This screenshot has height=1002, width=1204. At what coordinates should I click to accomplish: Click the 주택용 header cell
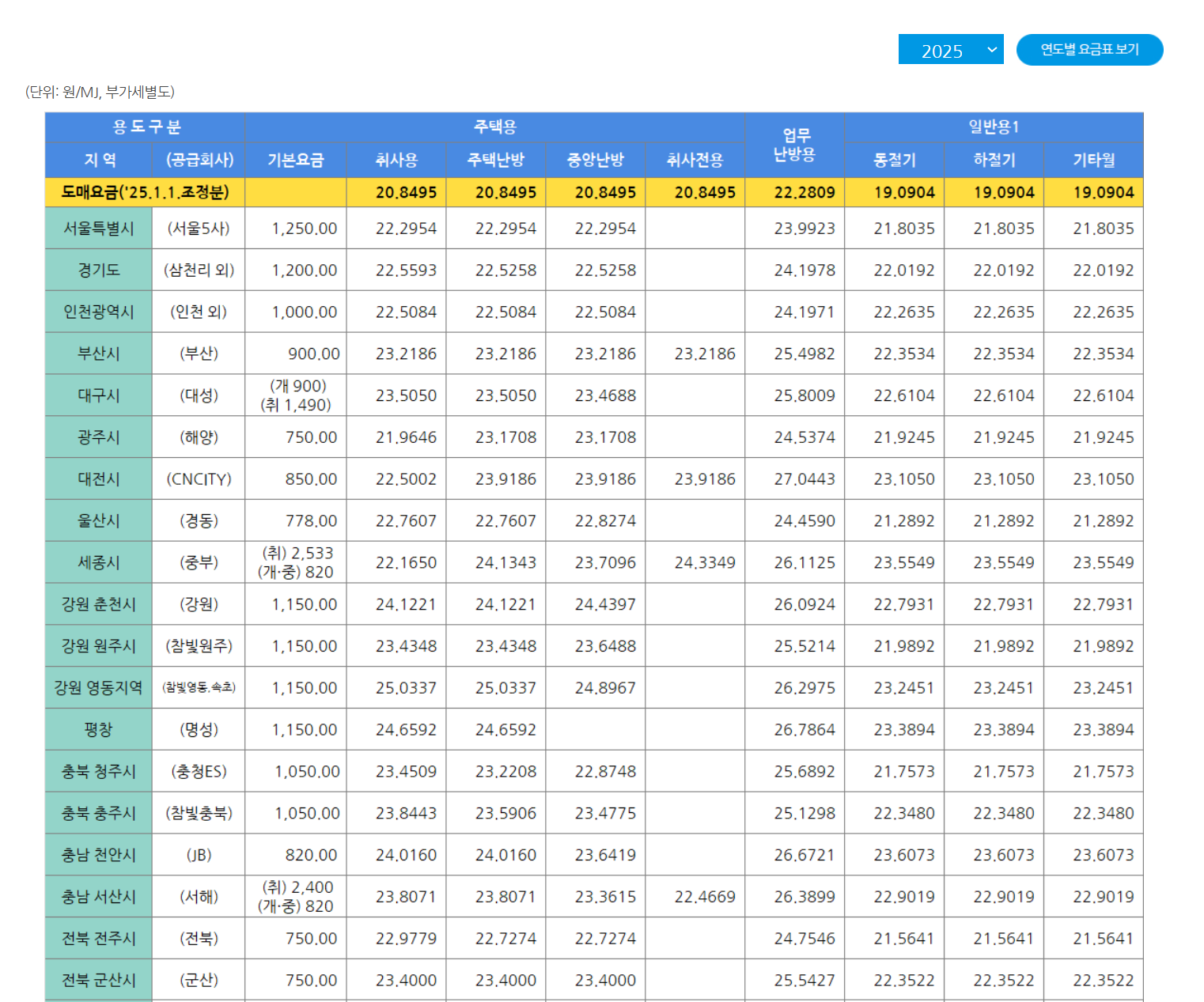point(495,127)
